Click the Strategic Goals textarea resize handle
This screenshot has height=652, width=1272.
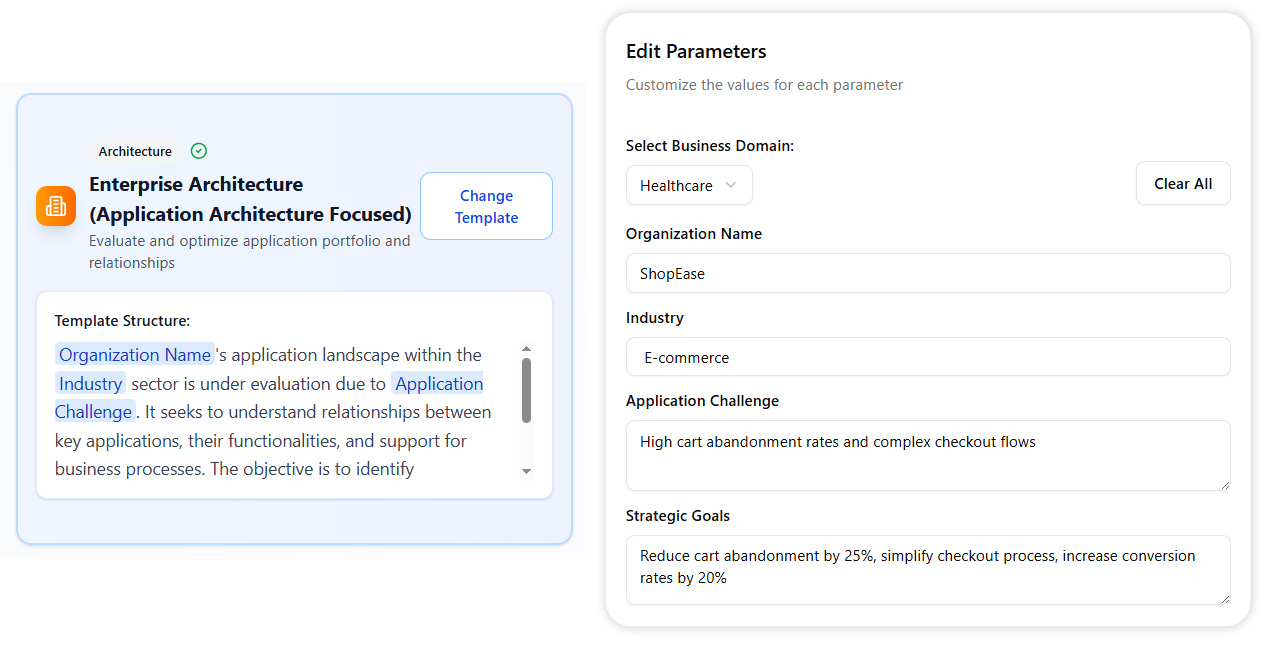tap(1224, 598)
